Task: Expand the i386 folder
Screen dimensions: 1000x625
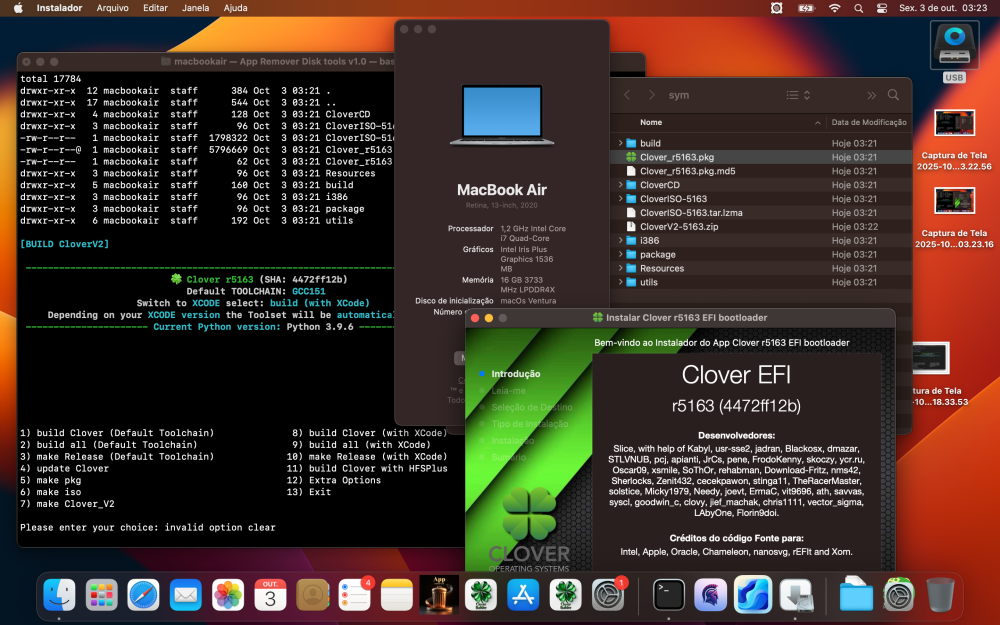Action: point(620,240)
